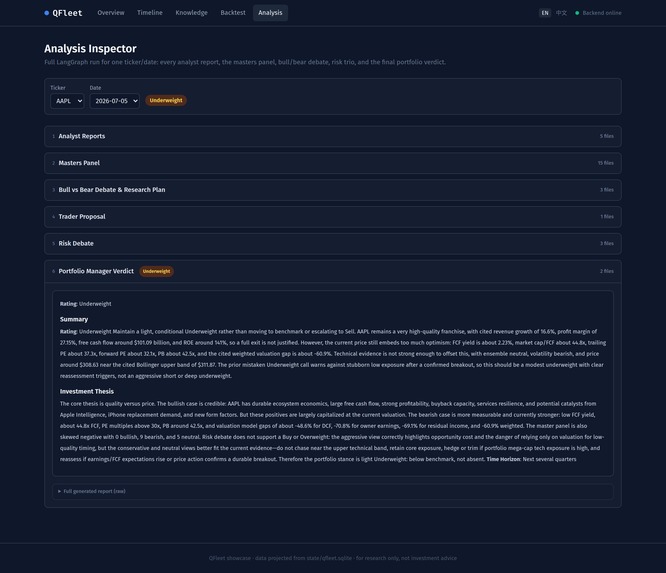The width and height of the screenshot is (666, 573).
Task: Click the Summary heading
Action: (x=74, y=319)
